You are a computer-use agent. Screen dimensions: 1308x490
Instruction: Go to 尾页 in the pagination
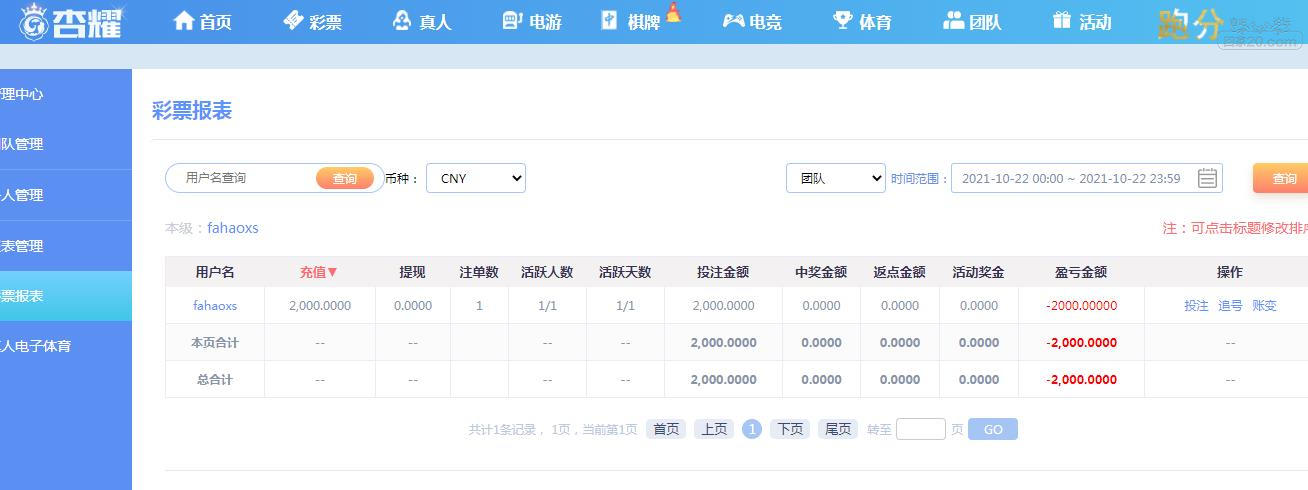tap(838, 429)
